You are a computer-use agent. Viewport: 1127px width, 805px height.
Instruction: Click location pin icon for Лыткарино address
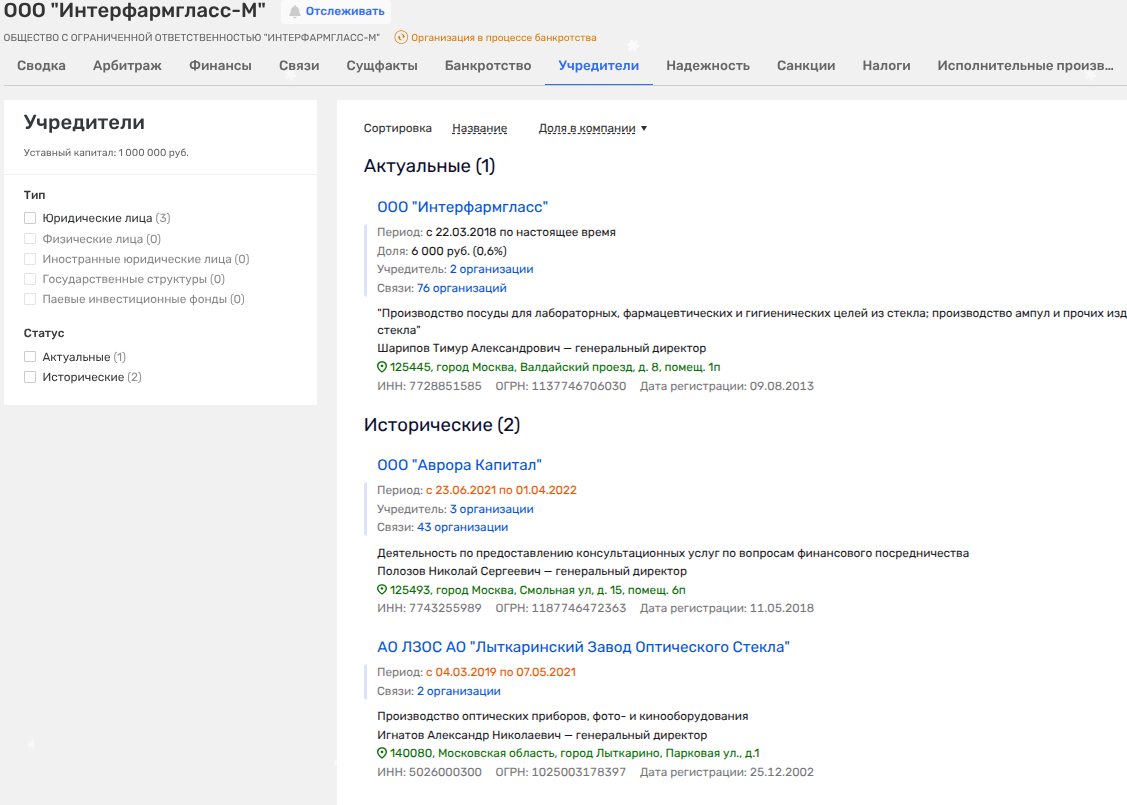382,753
